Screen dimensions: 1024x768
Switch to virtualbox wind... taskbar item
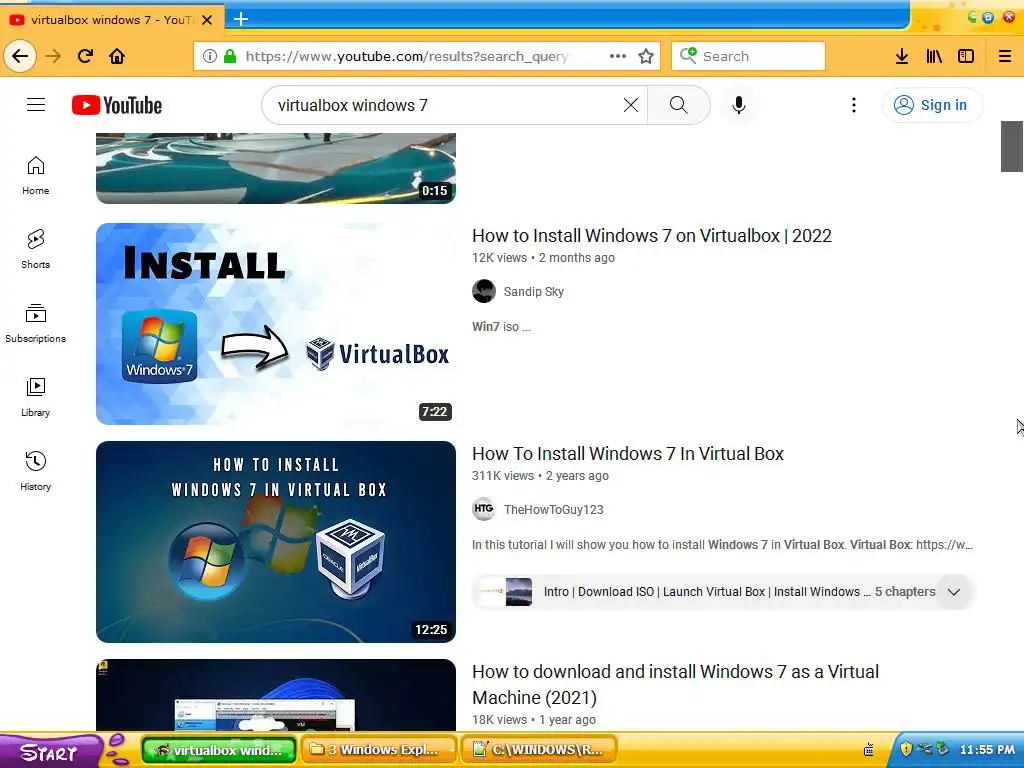pyautogui.click(x=219, y=750)
